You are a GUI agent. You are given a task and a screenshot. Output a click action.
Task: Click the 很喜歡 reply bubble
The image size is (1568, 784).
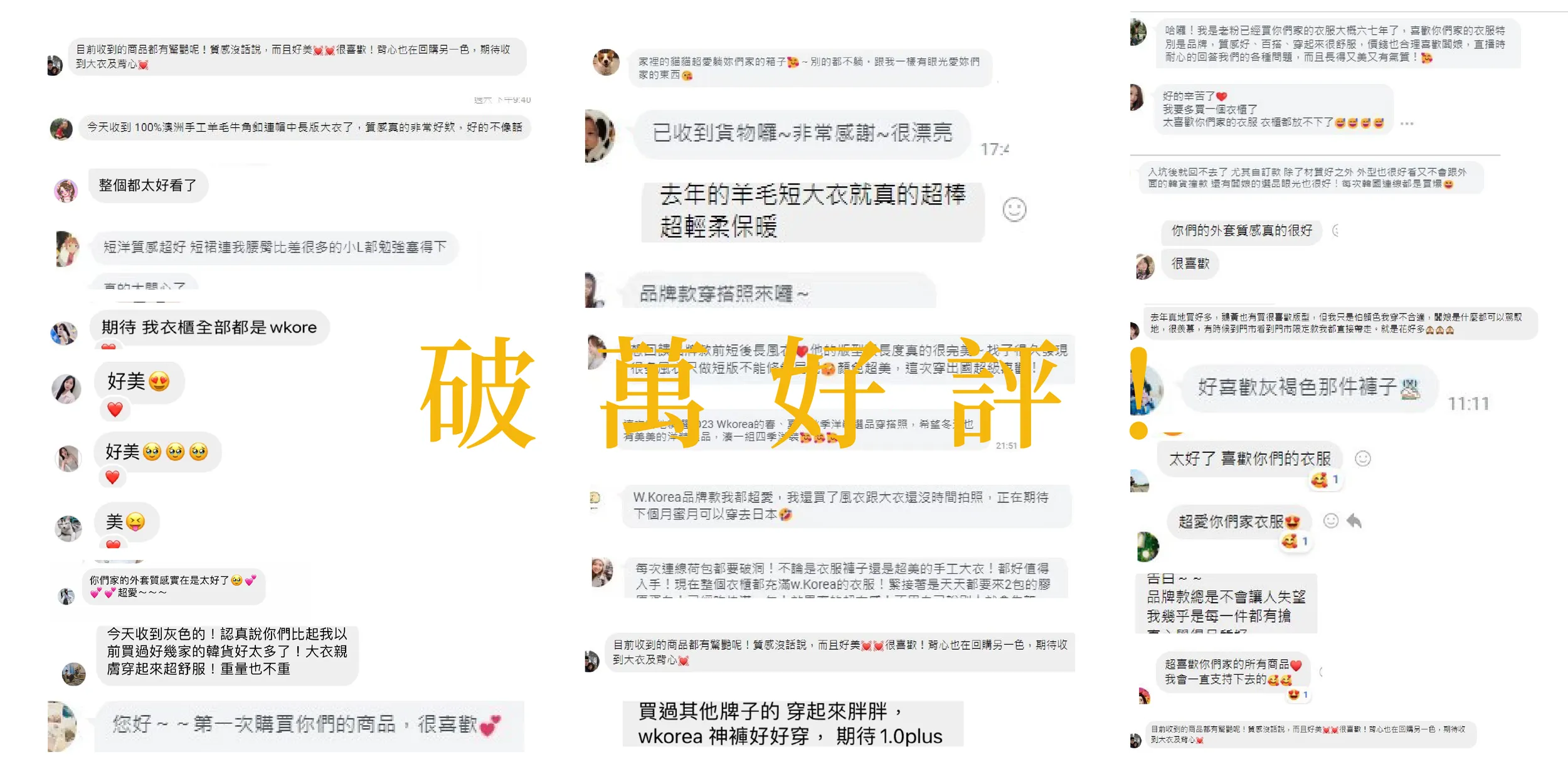coord(1190,264)
